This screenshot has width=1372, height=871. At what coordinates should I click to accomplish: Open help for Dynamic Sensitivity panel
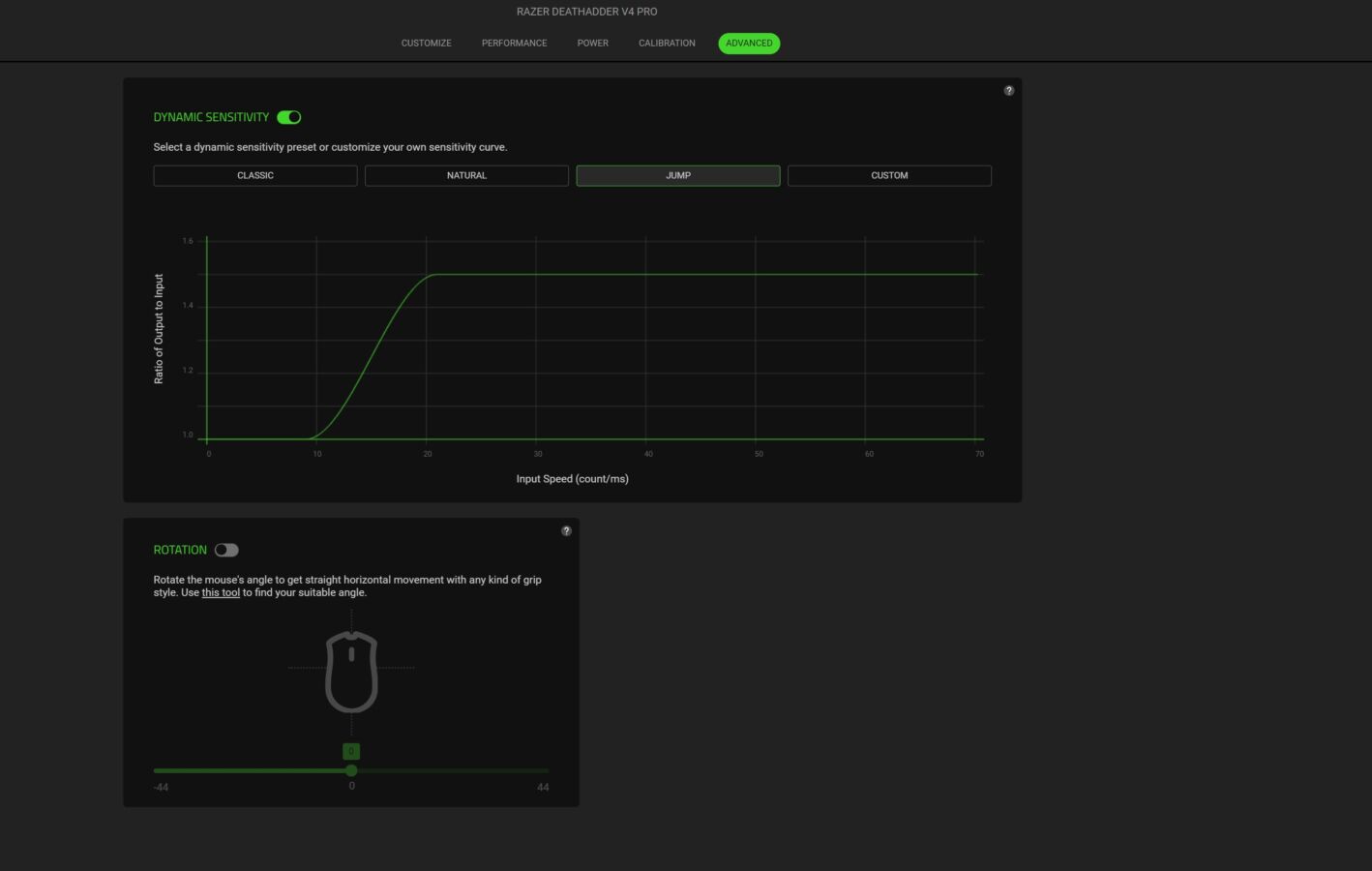click(1008, 90)
